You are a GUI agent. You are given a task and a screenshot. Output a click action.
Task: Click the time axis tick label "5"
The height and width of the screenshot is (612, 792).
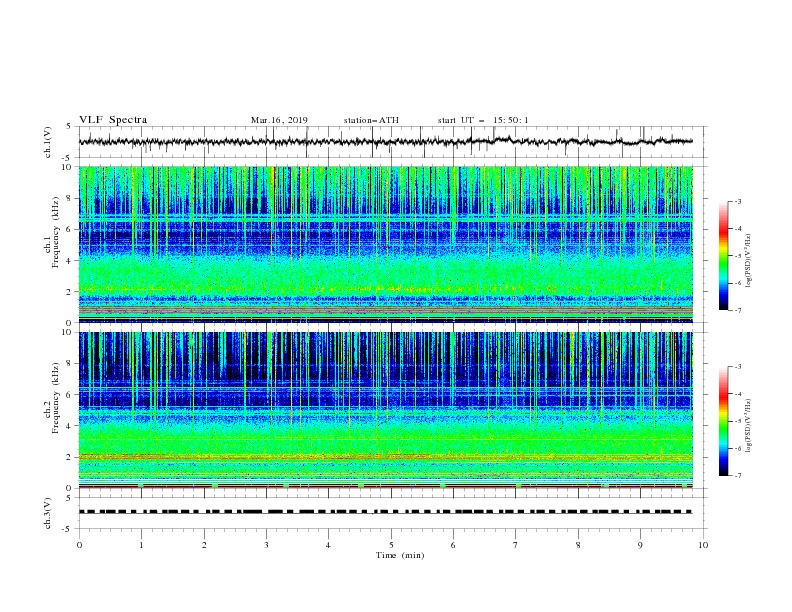pyautogui.click(x=391, y=545)
